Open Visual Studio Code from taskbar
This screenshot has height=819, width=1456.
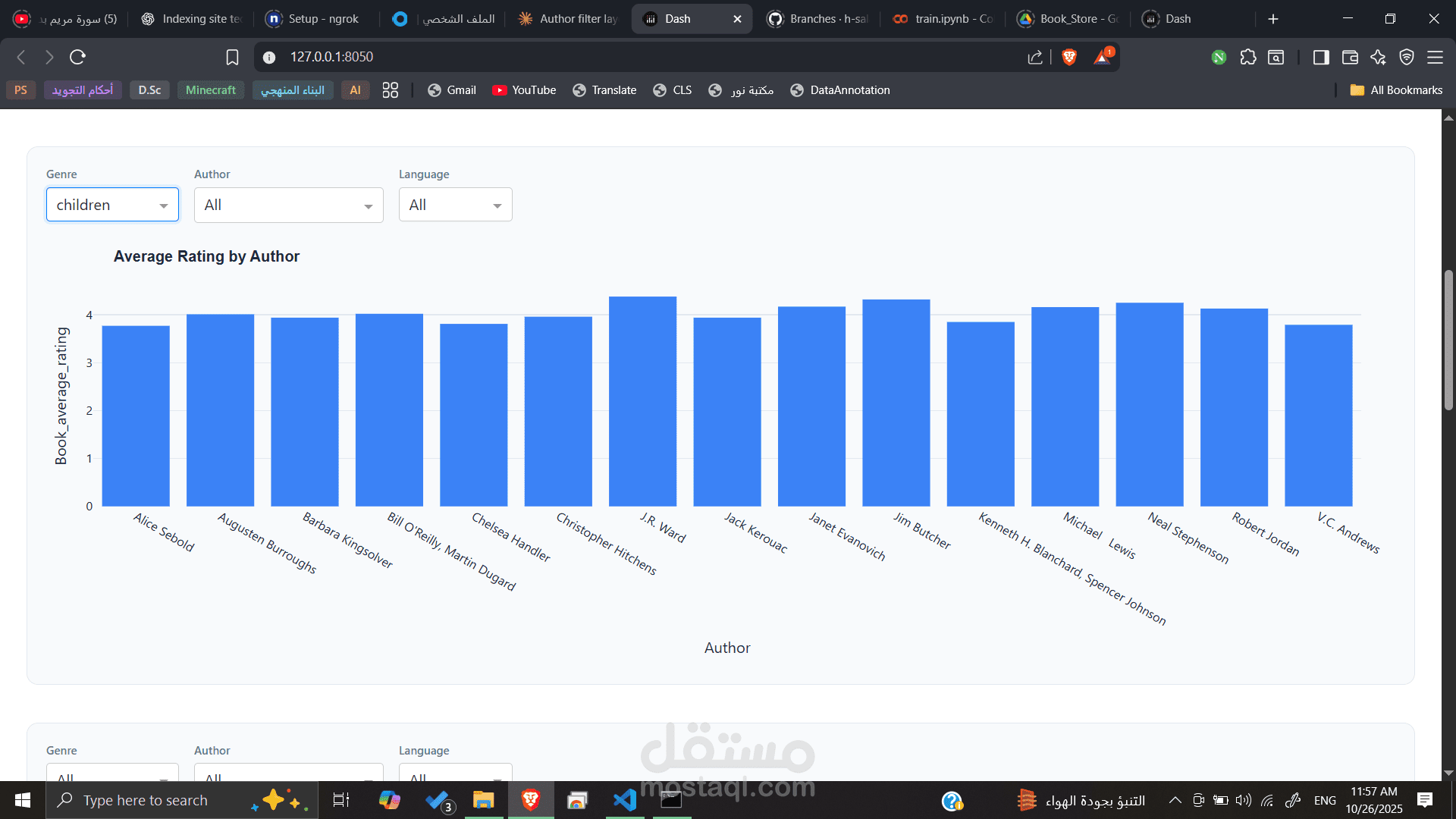click(624, 800)
